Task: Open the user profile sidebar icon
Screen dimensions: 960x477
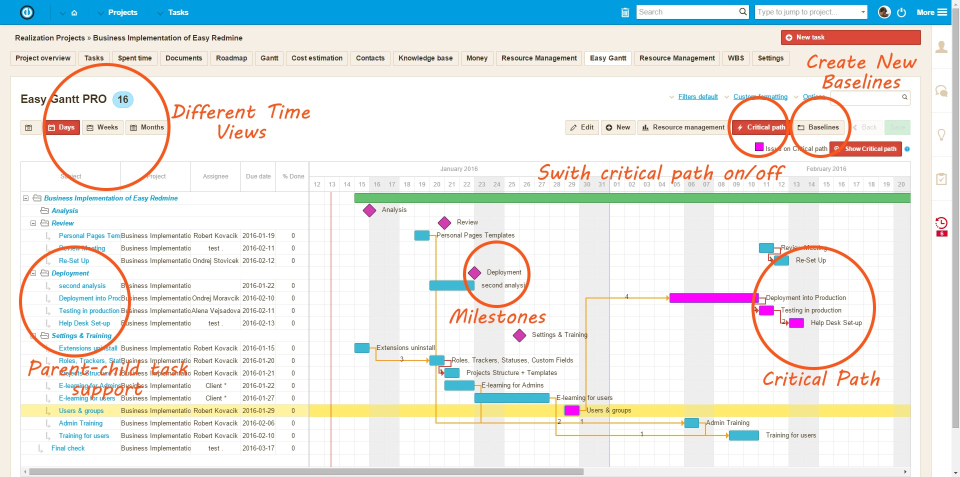Action: coord(942,48)
